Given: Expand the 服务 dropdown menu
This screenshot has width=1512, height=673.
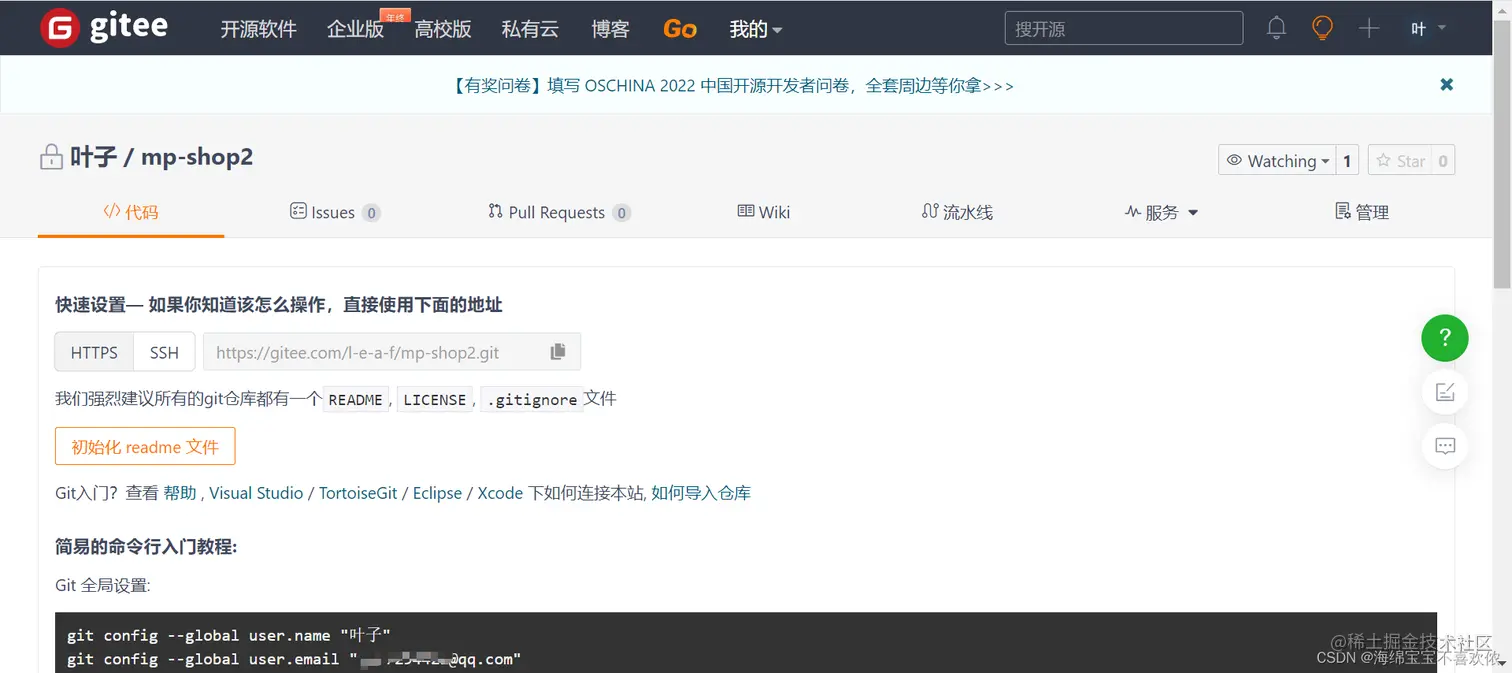Looking at the screenshot, I should [1161, 212].
